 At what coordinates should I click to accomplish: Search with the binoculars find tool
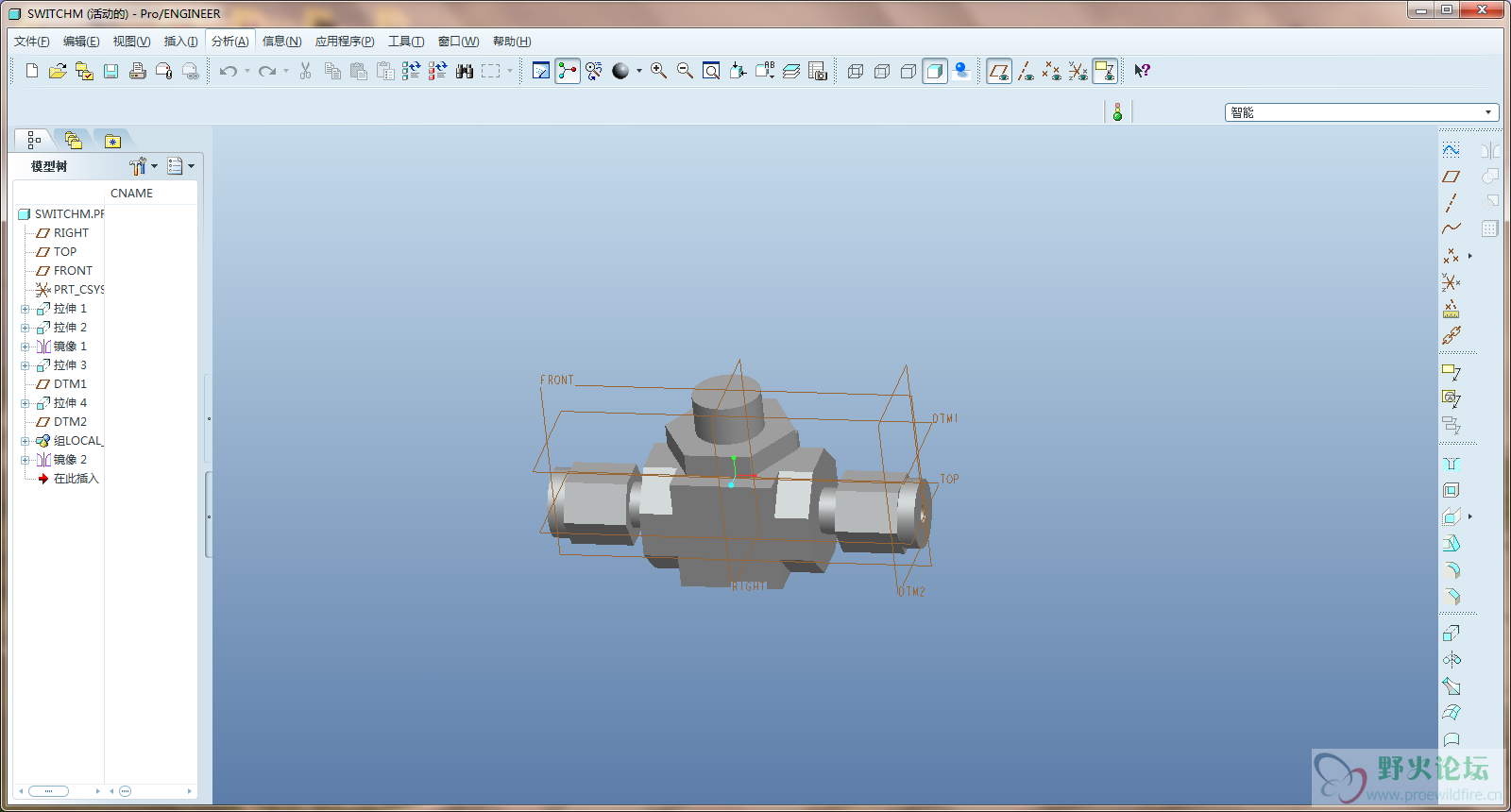[x=465, y=71]
